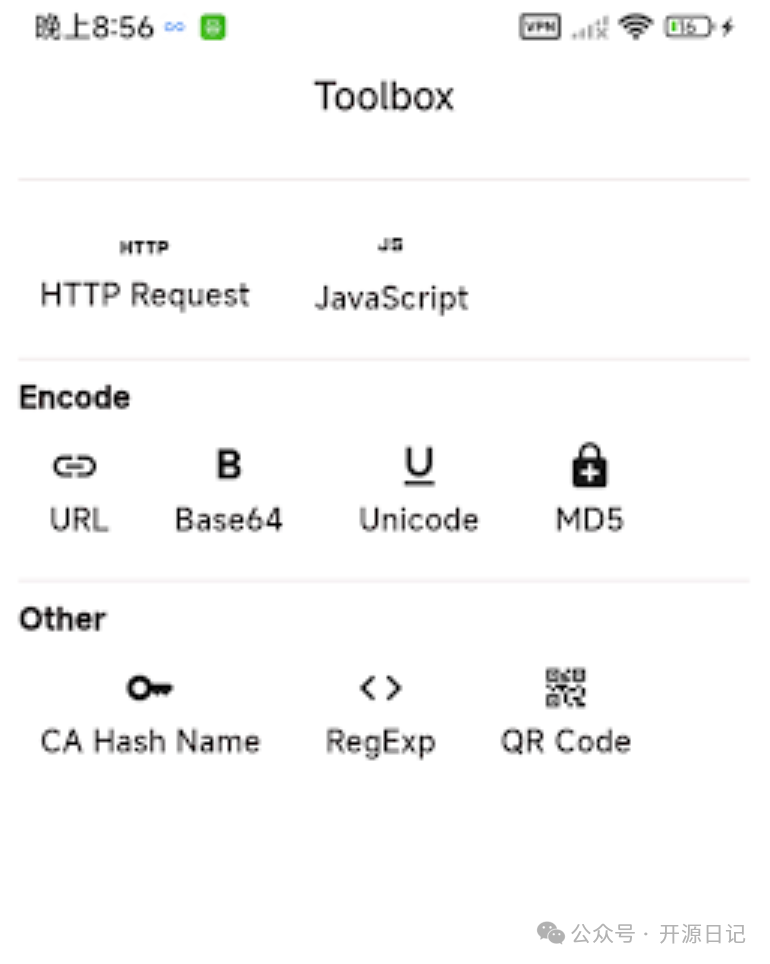This screenshot has height=964, width=770.
Task: Open RegExp angle brackets icon
Action: (x=381, y=688)
